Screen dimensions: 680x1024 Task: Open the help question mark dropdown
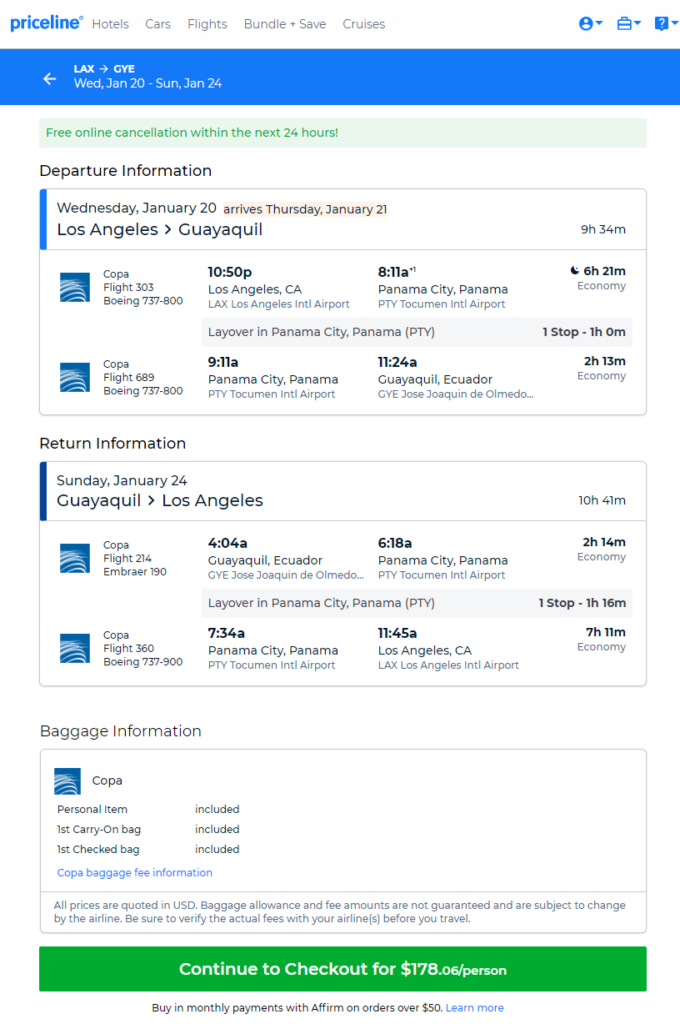click(x=666, y=24)
